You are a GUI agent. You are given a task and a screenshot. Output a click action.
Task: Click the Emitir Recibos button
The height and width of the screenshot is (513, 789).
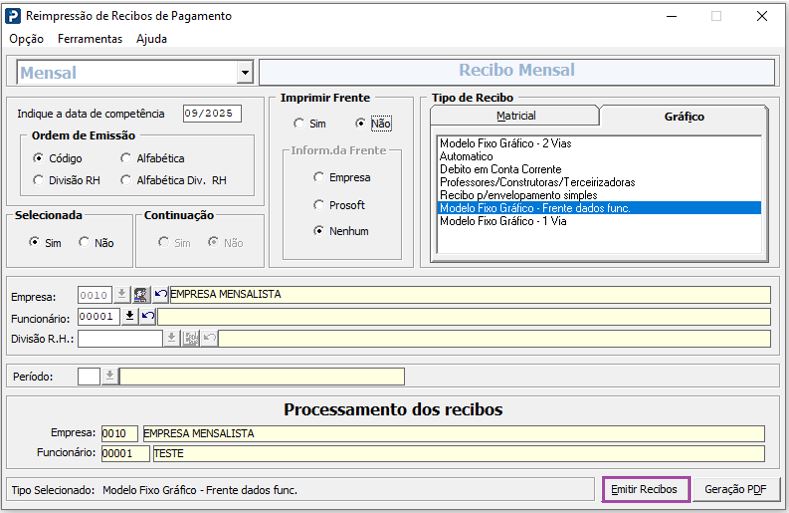click(646, 490)
